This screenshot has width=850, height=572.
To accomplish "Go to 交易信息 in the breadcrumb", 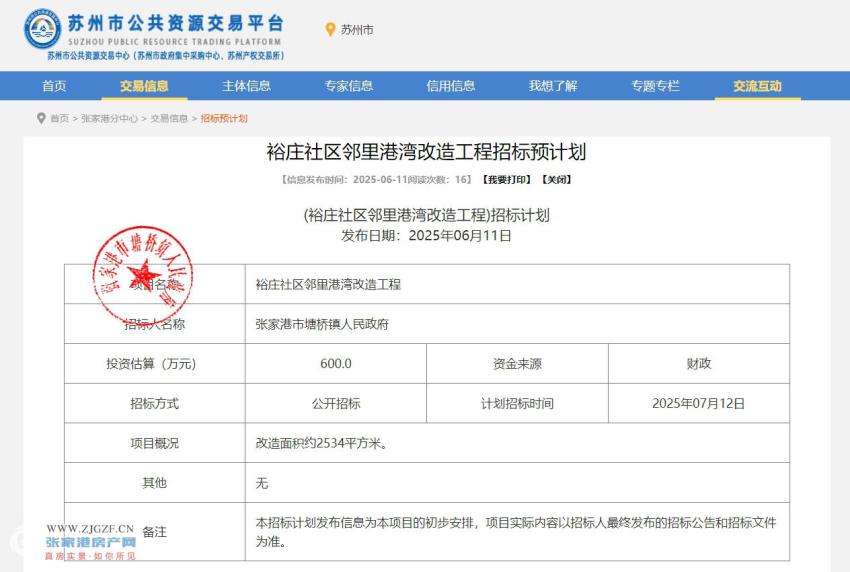I will [169, 118].
